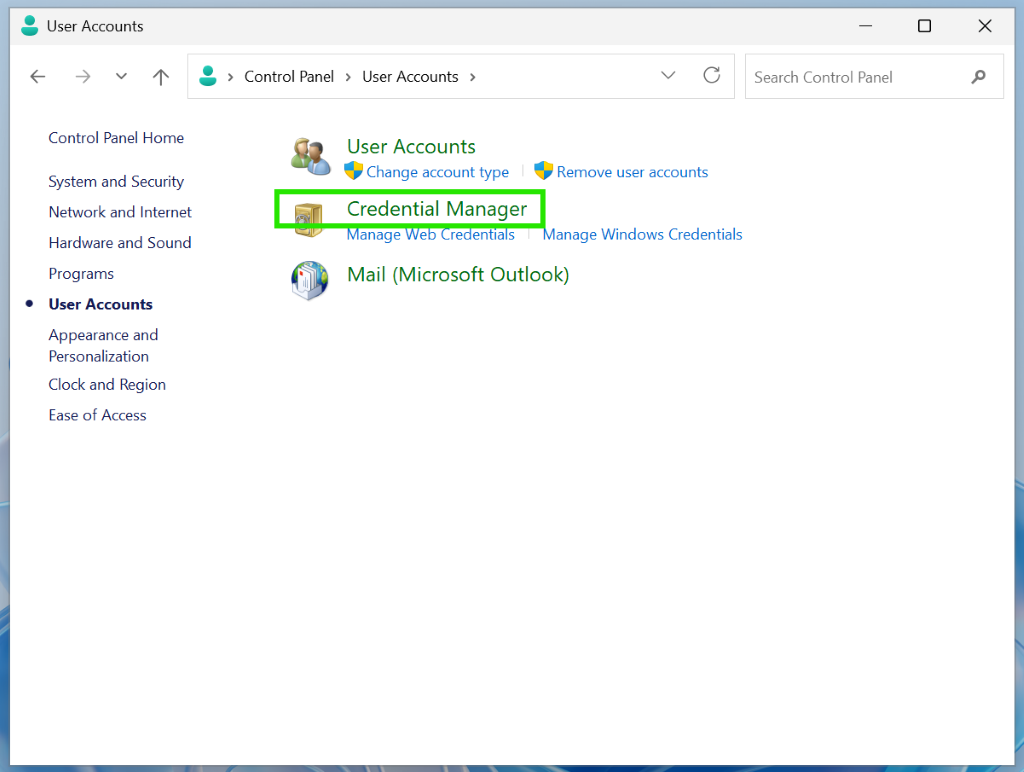Open the User Accounts heading link
The width and height of the screenshot is (1024, 772).
tap(411, 146)
